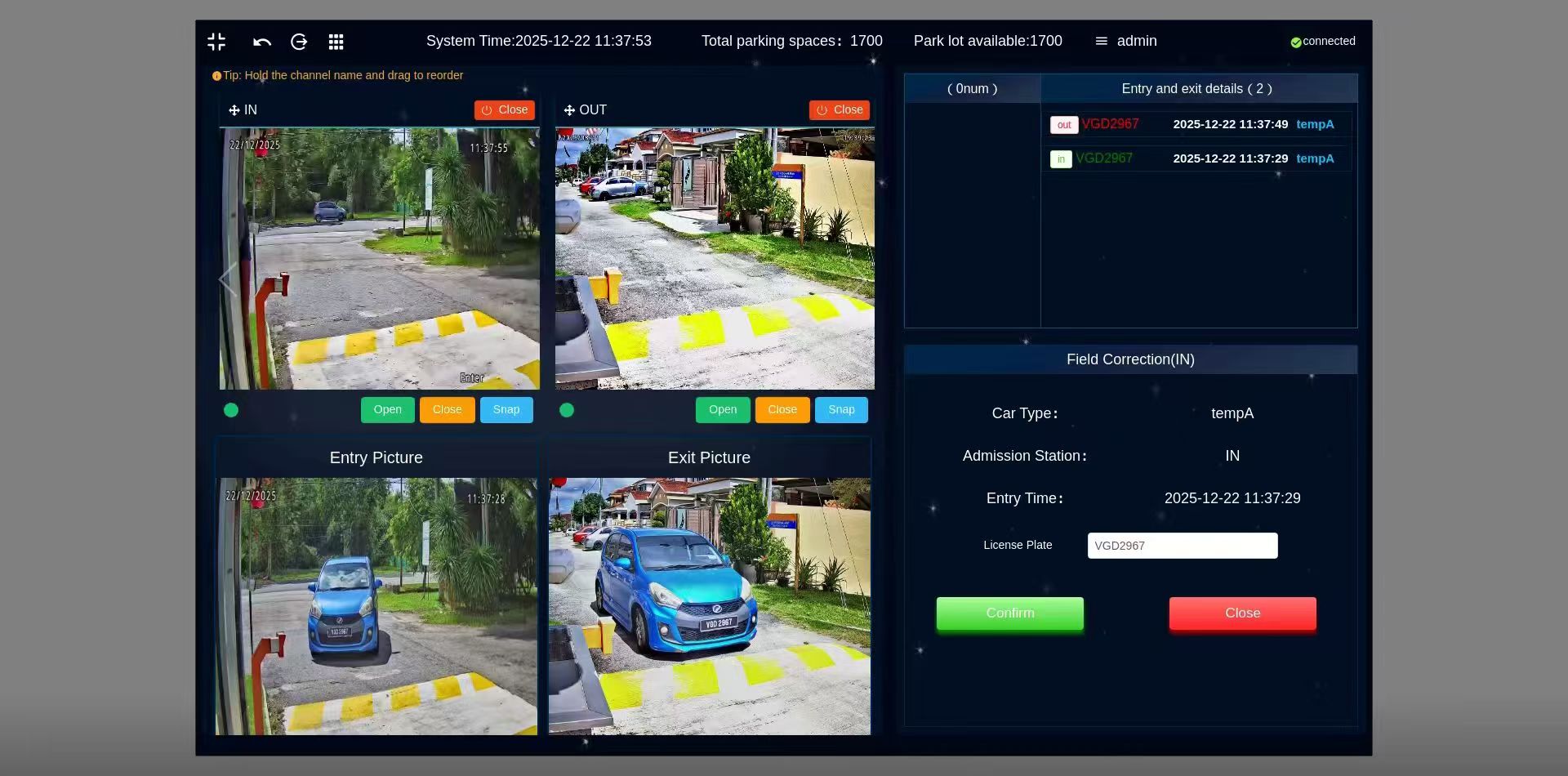Click Total parking spaces: 1700
The width and height of the screenshot is (1568, 776).
pos(792,41)
